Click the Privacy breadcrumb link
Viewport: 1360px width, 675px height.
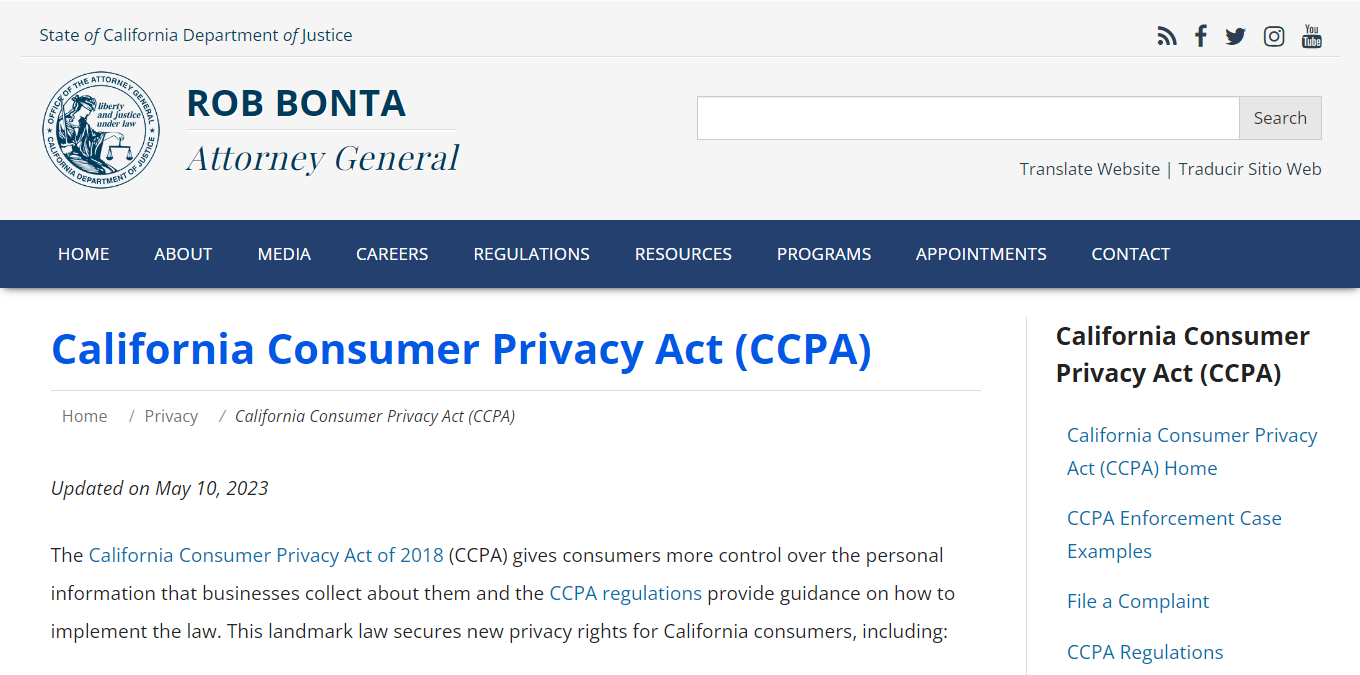click(171, 415)
